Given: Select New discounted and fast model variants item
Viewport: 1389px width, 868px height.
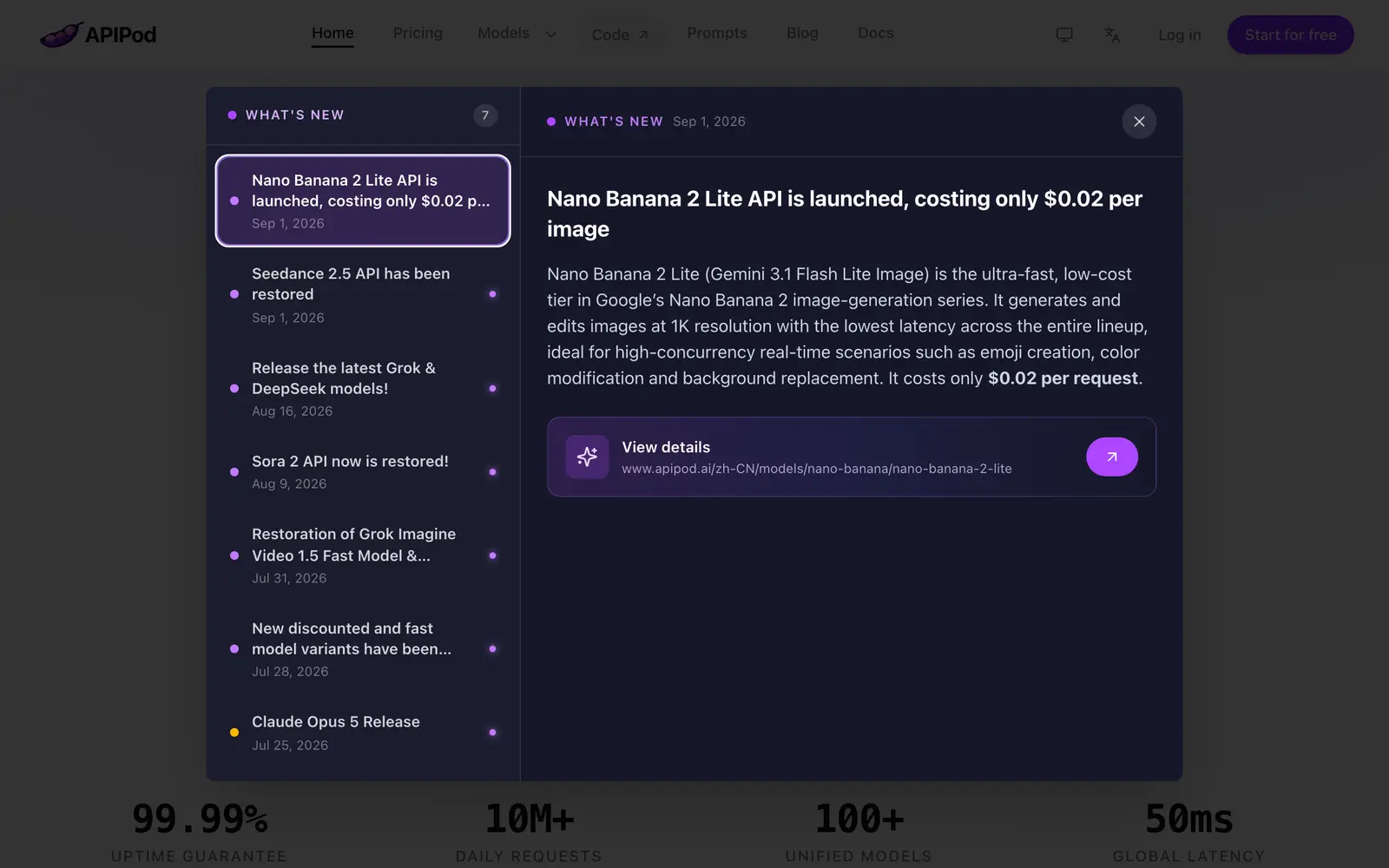Looking at the screenshot, I should point(363,648).
